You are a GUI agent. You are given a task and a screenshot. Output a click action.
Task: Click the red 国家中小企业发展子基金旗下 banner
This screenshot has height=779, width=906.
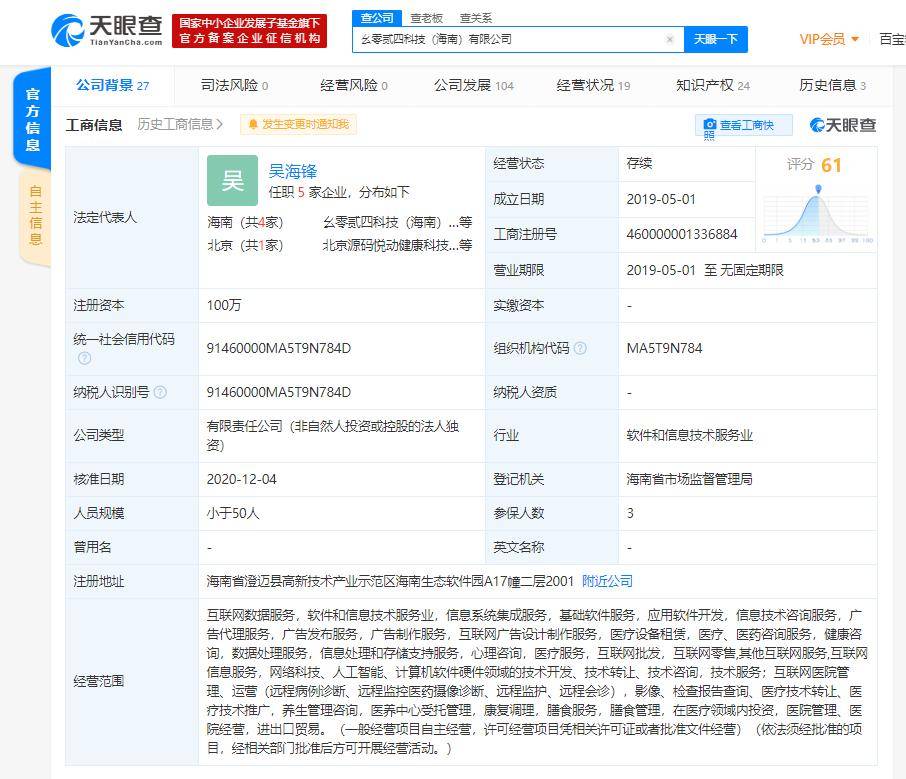tap(250, 31)
